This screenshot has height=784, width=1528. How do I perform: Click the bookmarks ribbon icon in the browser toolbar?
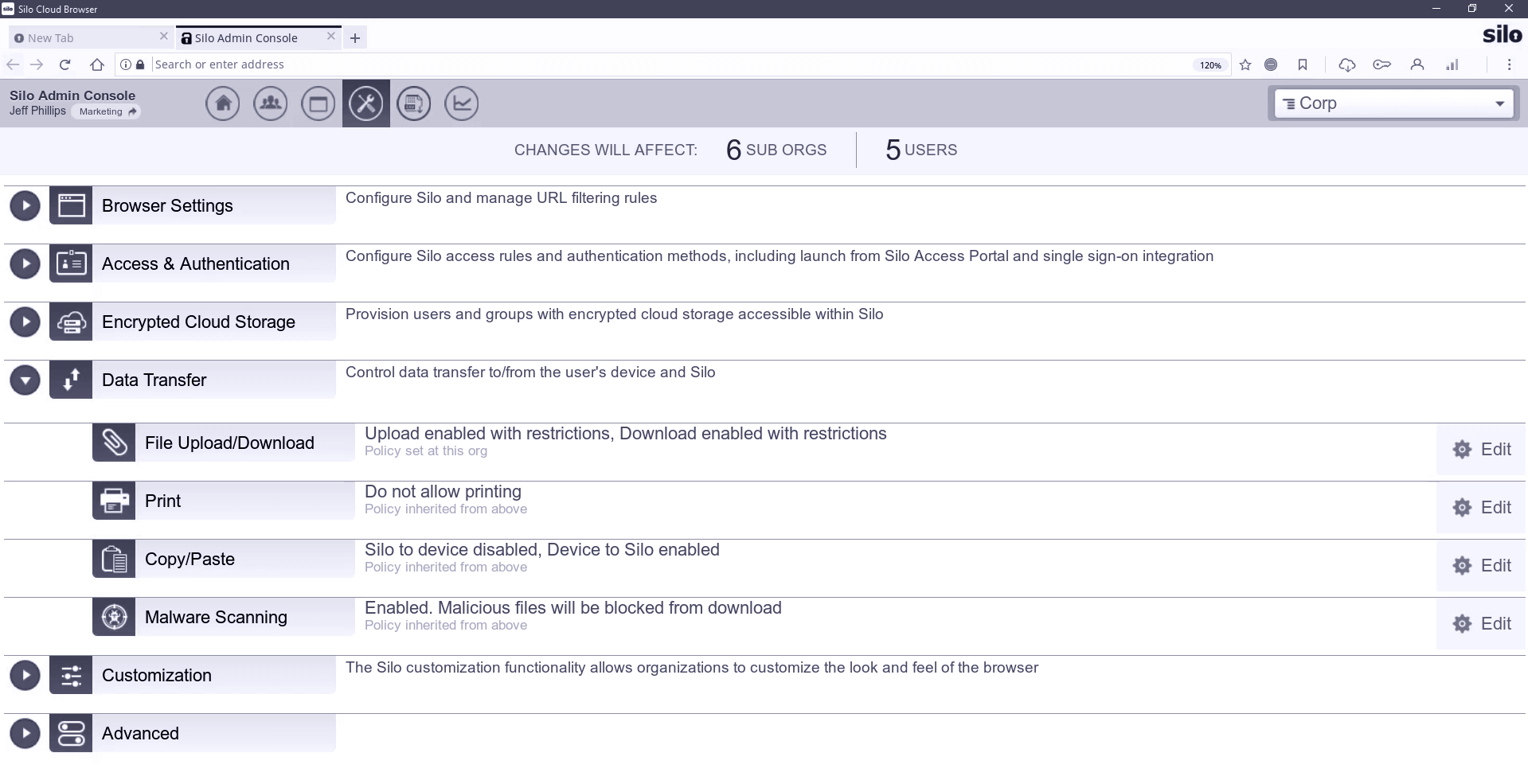tap(1303, 64)
